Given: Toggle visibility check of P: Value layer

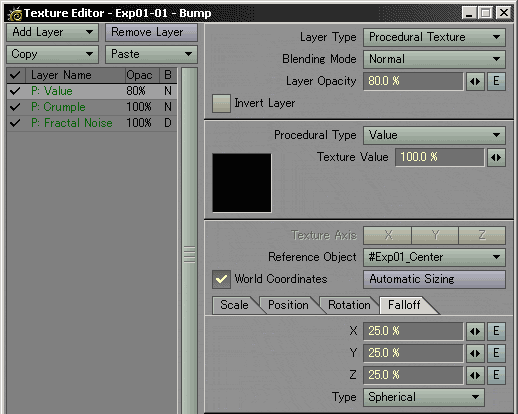Looking at the screenshot, I should tap(15, 91).
